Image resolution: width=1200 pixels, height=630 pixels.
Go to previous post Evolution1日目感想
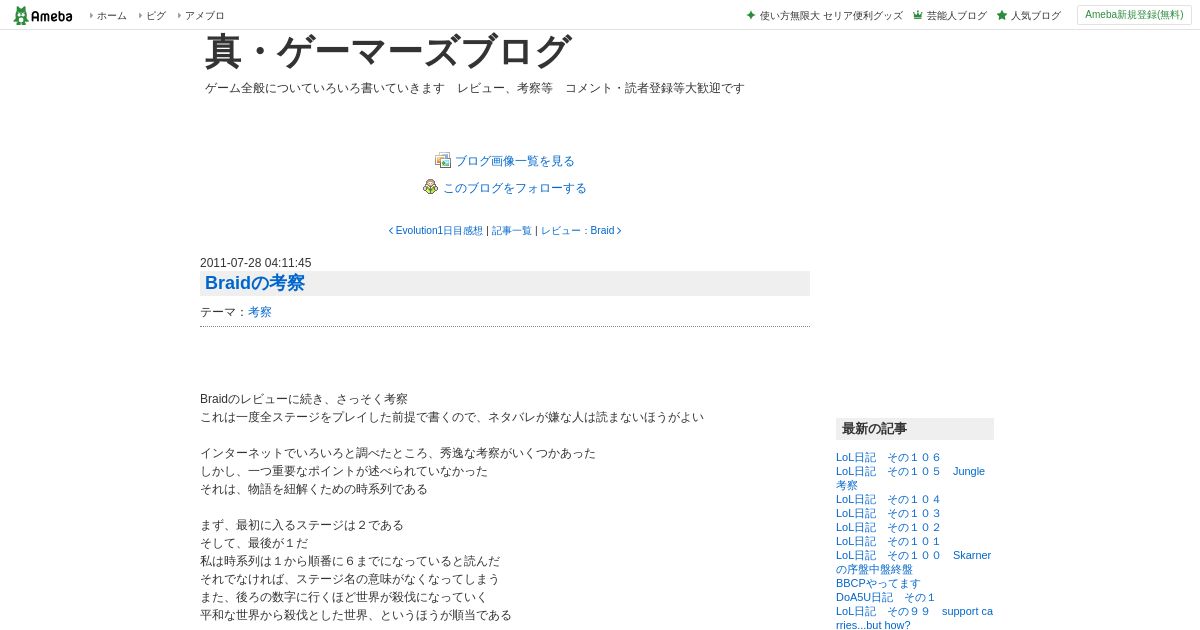pyautogui.click(x=439, y=231)
